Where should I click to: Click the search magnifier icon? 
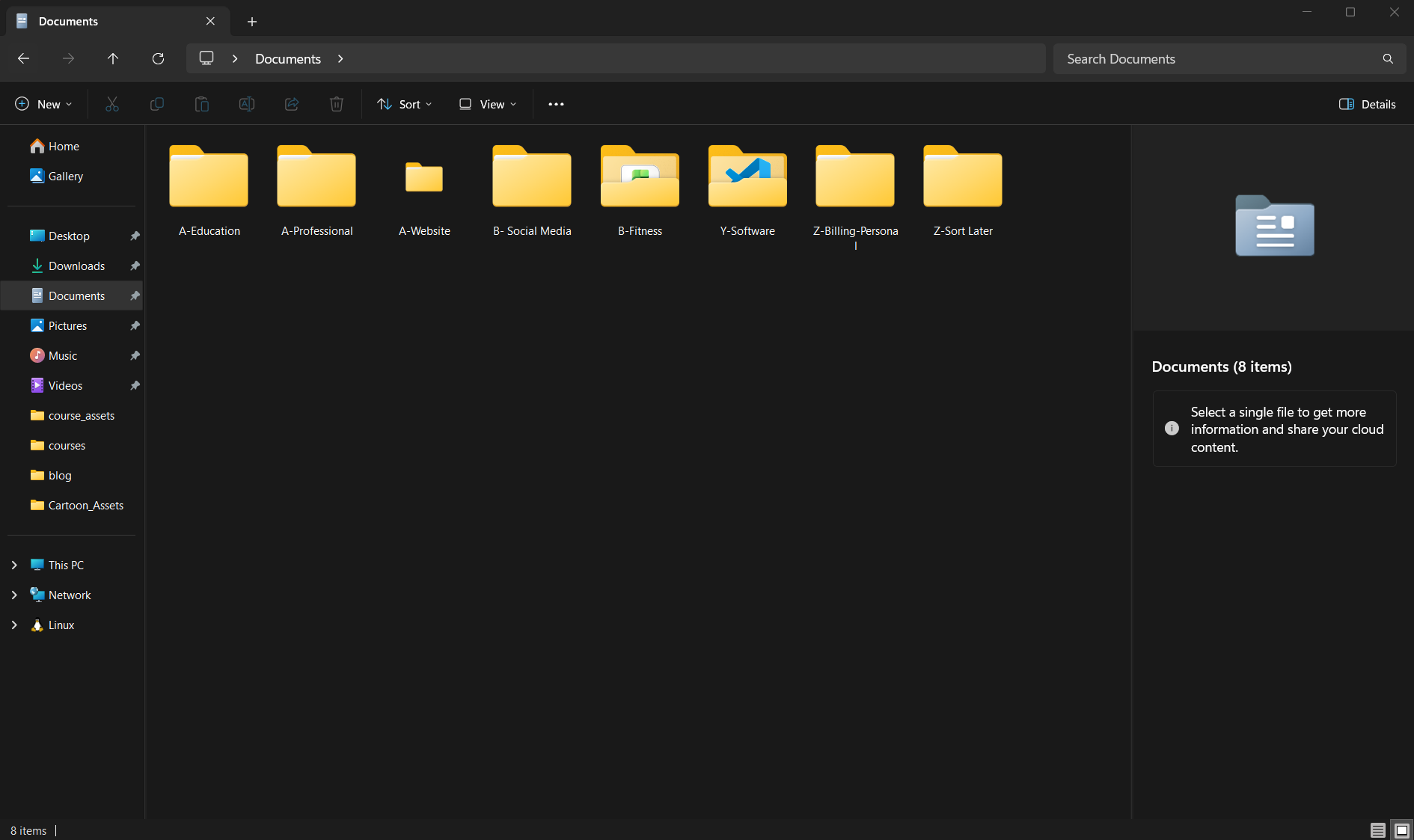(1388, 58)
